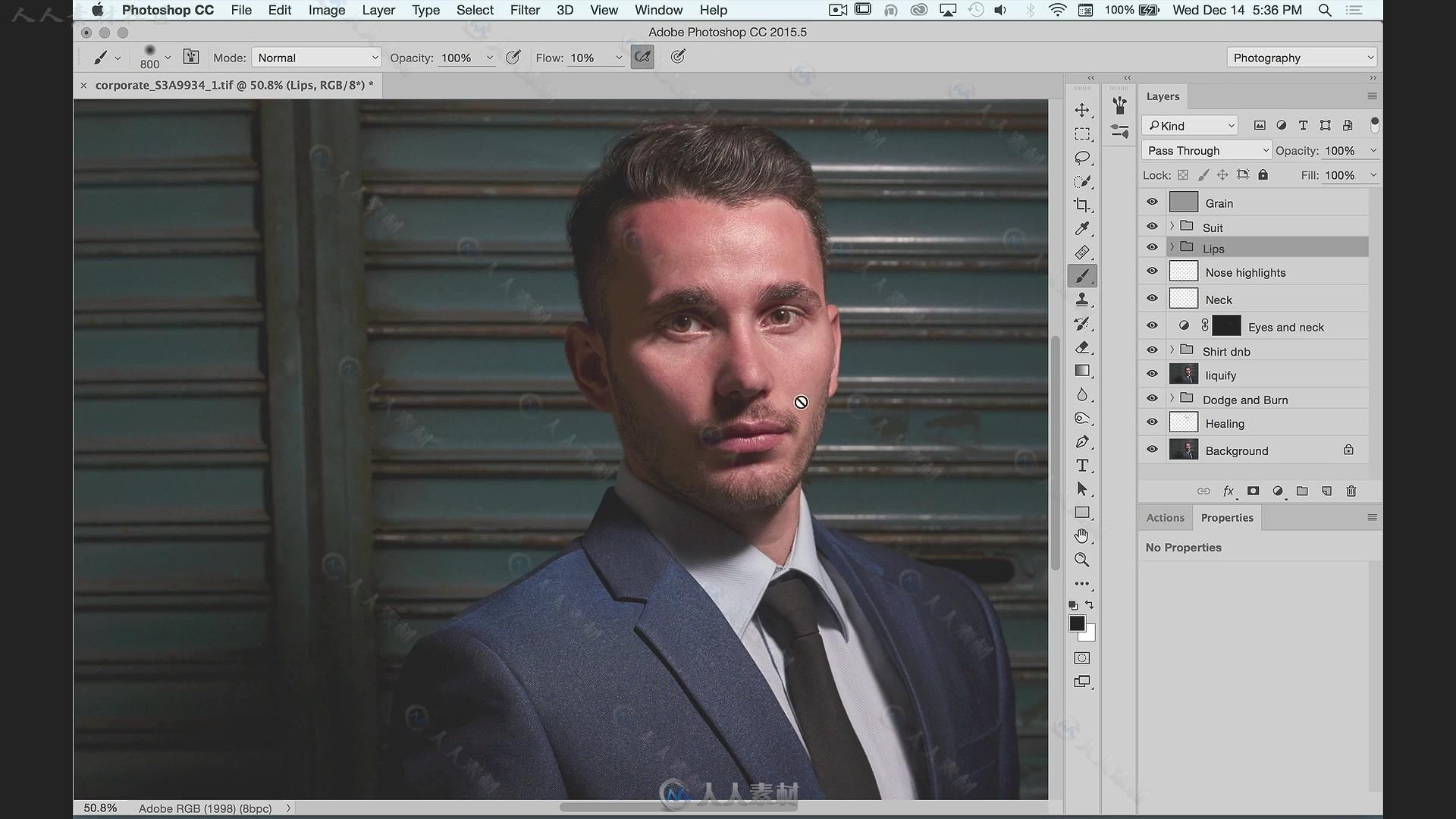The width and height of the screenshot is (1456, 819).
Task: Hide the liquify layer
Action: coord(1152,374)
